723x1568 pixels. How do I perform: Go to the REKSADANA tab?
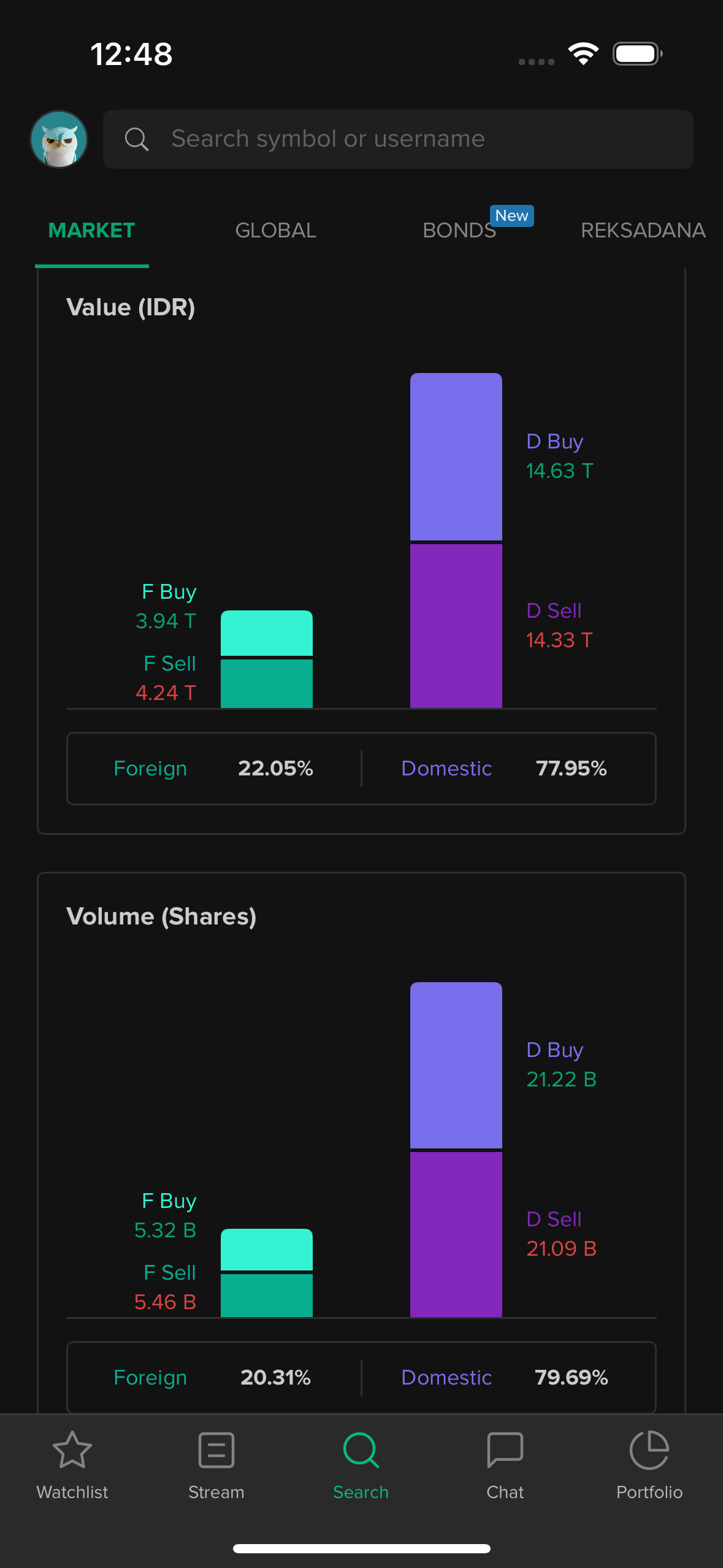[x=643, y=231]
